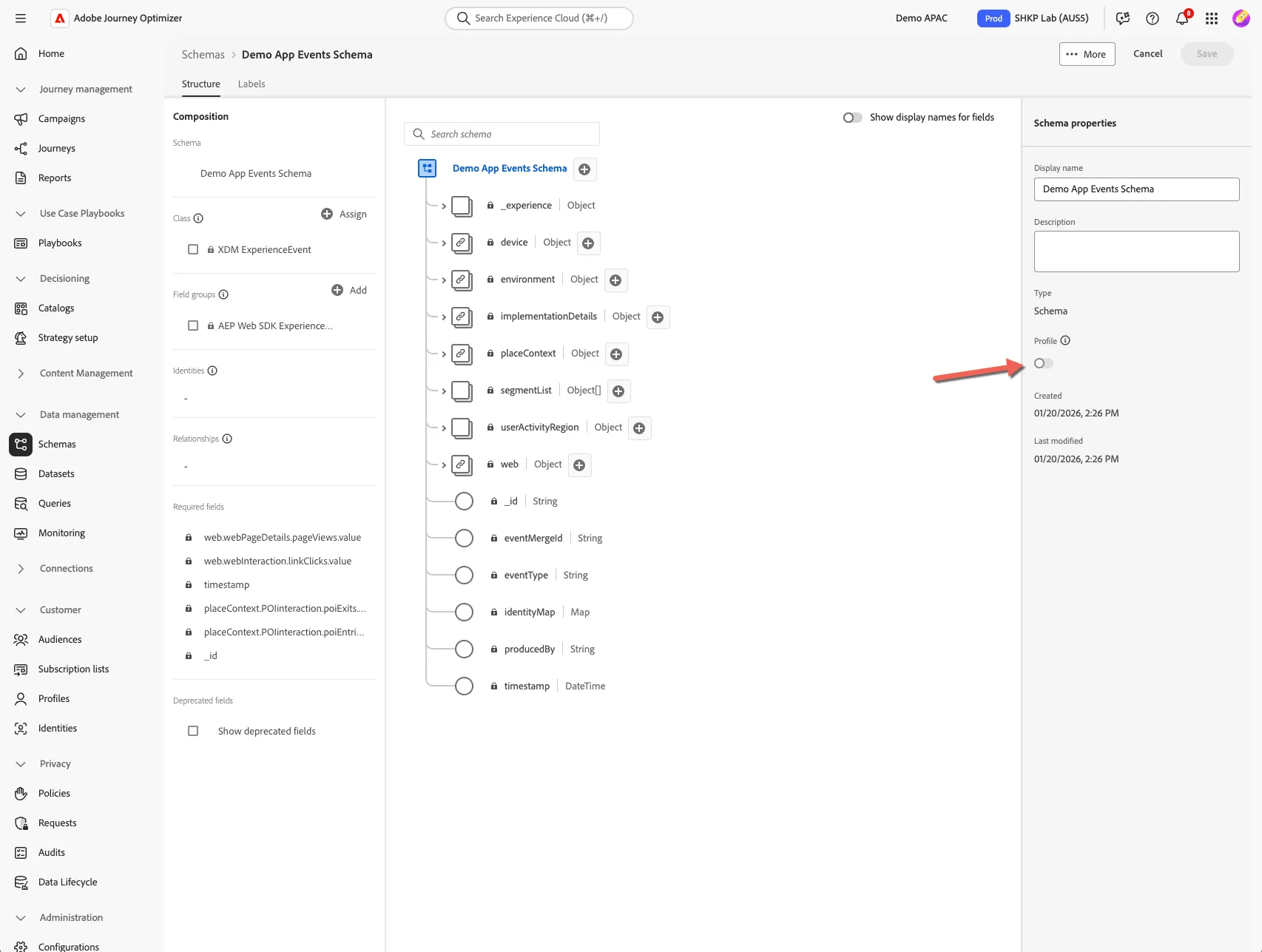
Task: Click the Description text area
Action: coord(1136,251)
